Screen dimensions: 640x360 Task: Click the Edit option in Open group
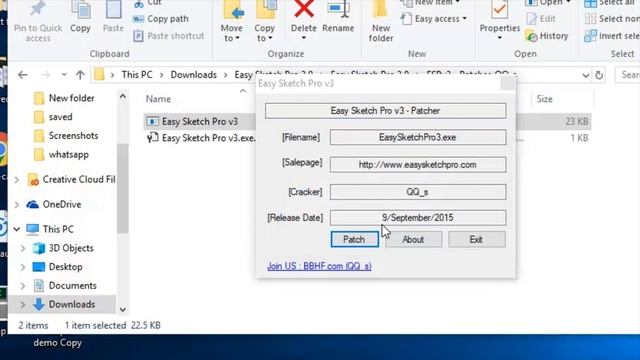tap(541, 19)
